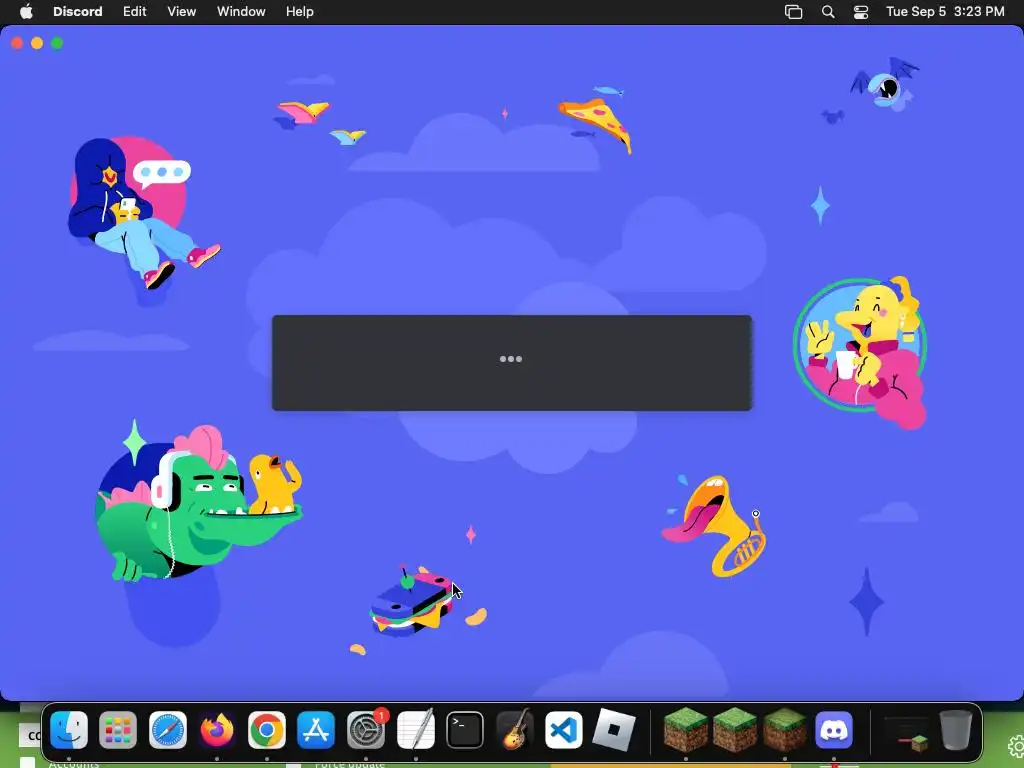1024x768 pixels.
Task: Open Control Center in menu bar
Action: coord(861,12)
